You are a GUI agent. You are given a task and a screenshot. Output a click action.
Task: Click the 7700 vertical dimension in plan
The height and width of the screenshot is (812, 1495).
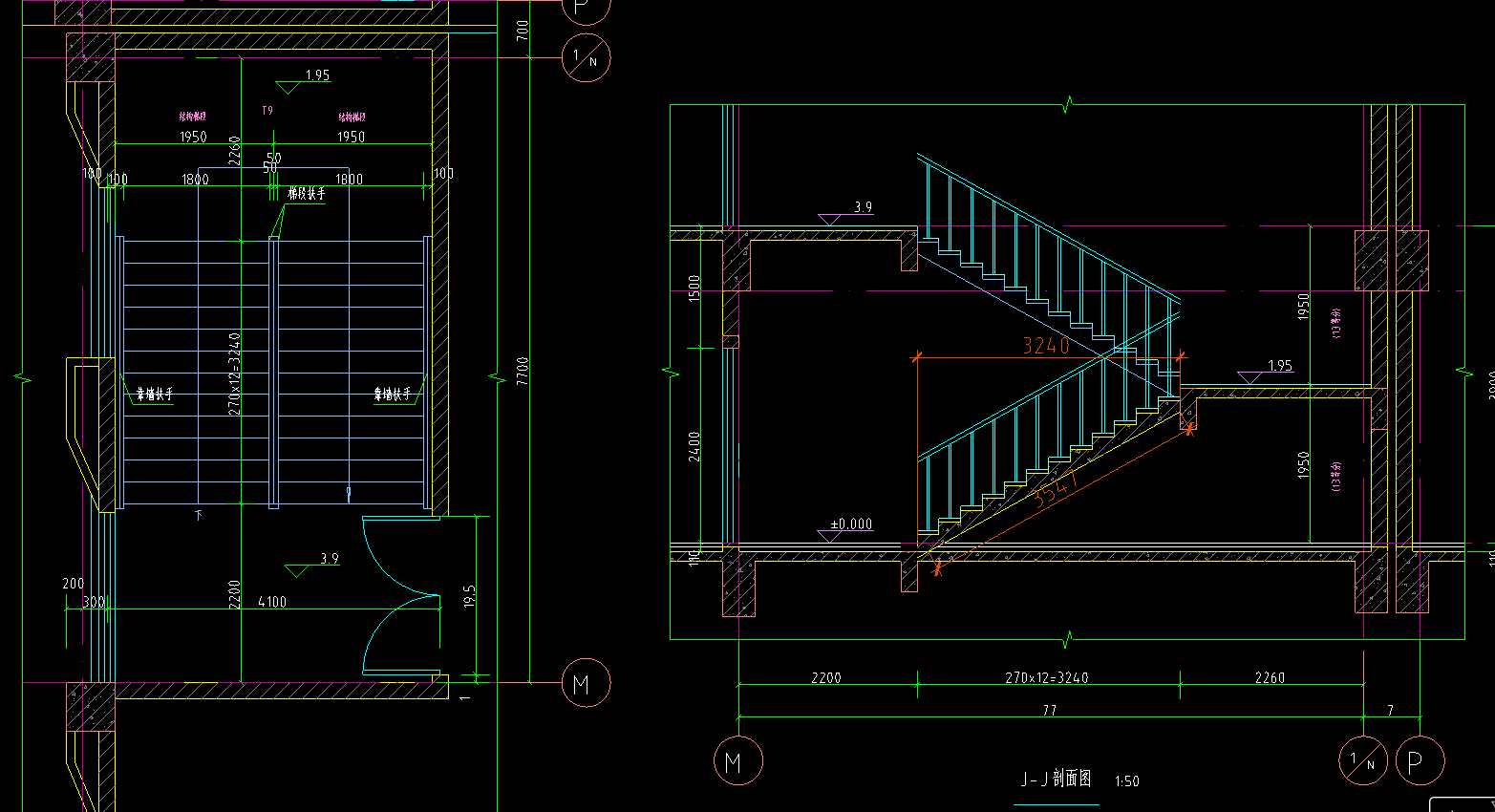(523, 372)
